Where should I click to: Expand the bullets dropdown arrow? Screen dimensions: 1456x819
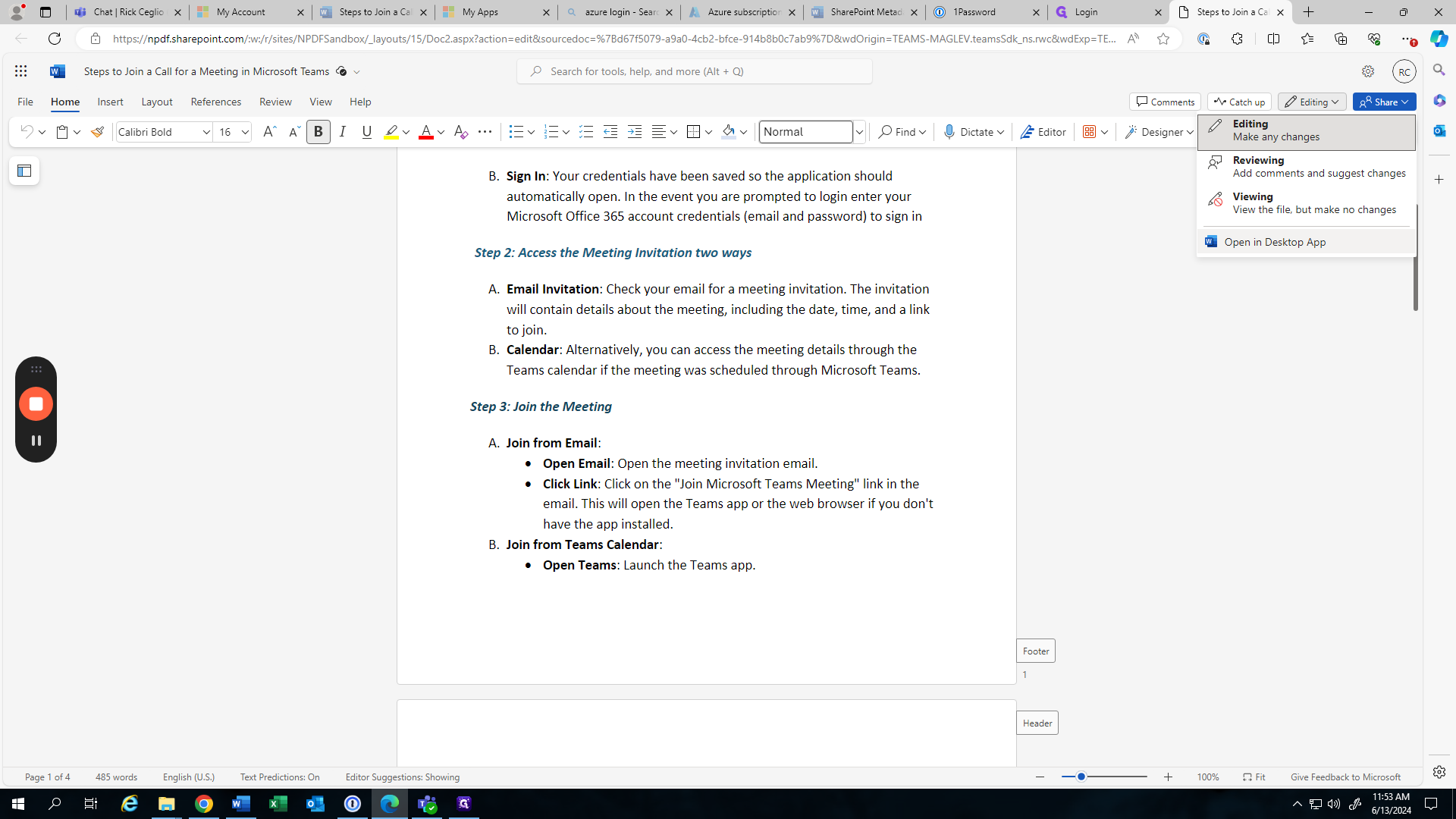coord(532,132)
